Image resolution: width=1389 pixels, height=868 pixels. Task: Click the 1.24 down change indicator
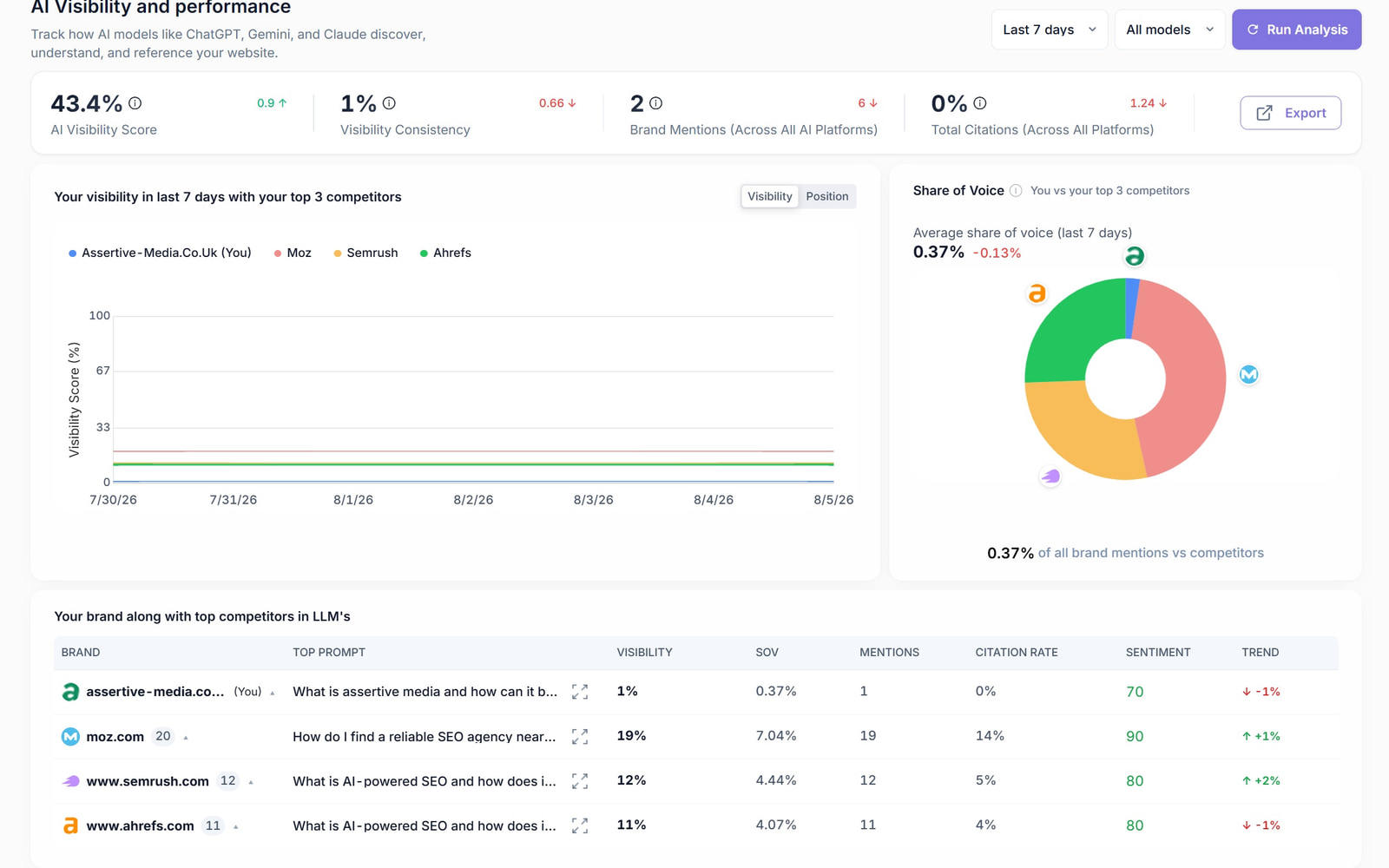(1149, 103)
